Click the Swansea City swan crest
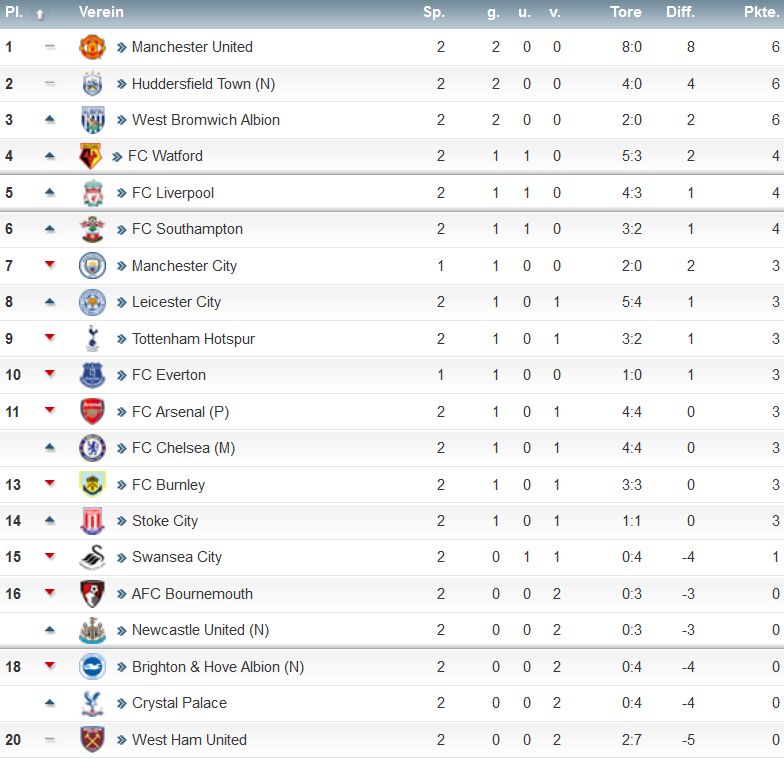 [x=92, y=557]
